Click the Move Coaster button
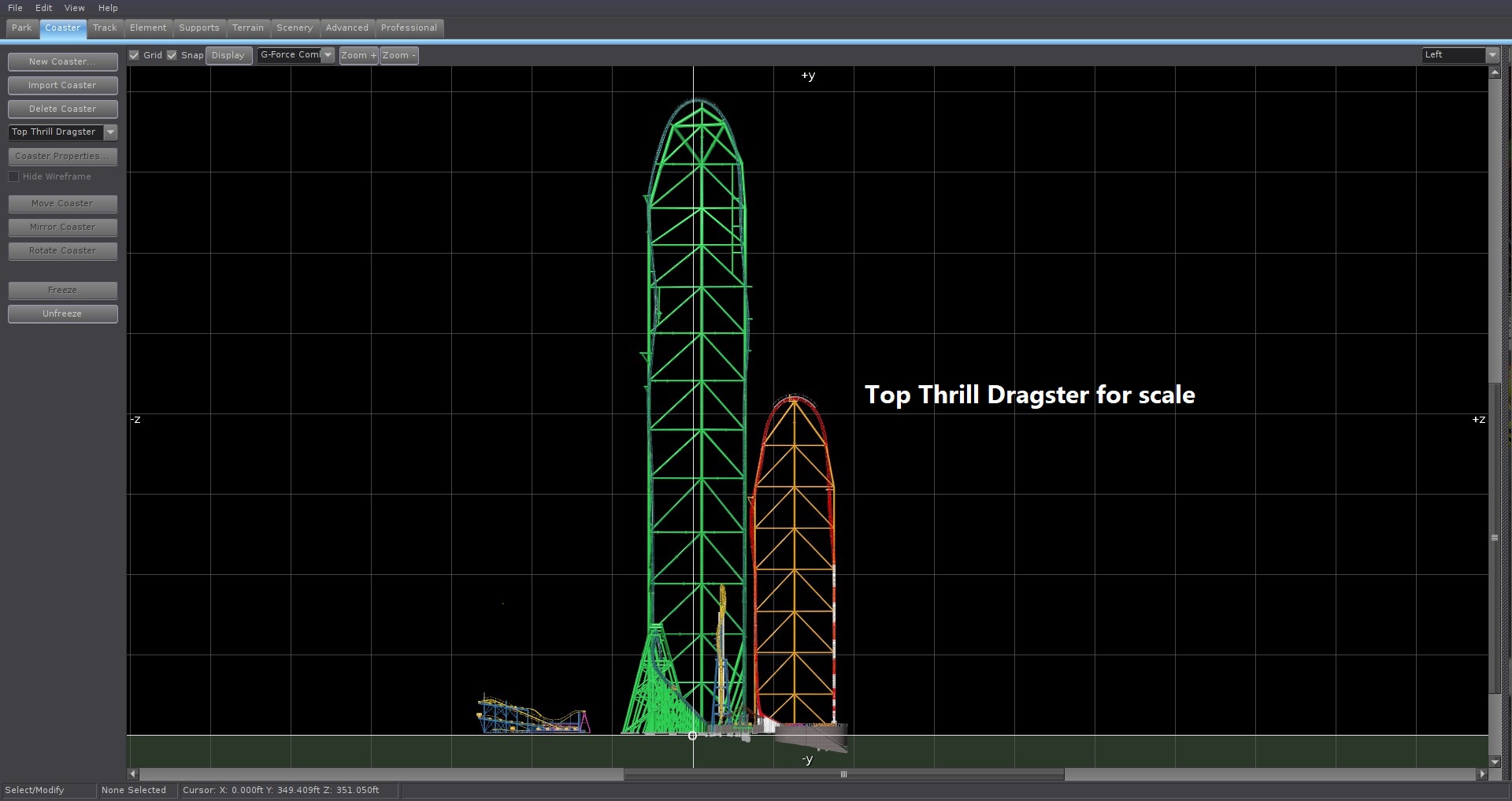1512x801 pixels. 63,203
